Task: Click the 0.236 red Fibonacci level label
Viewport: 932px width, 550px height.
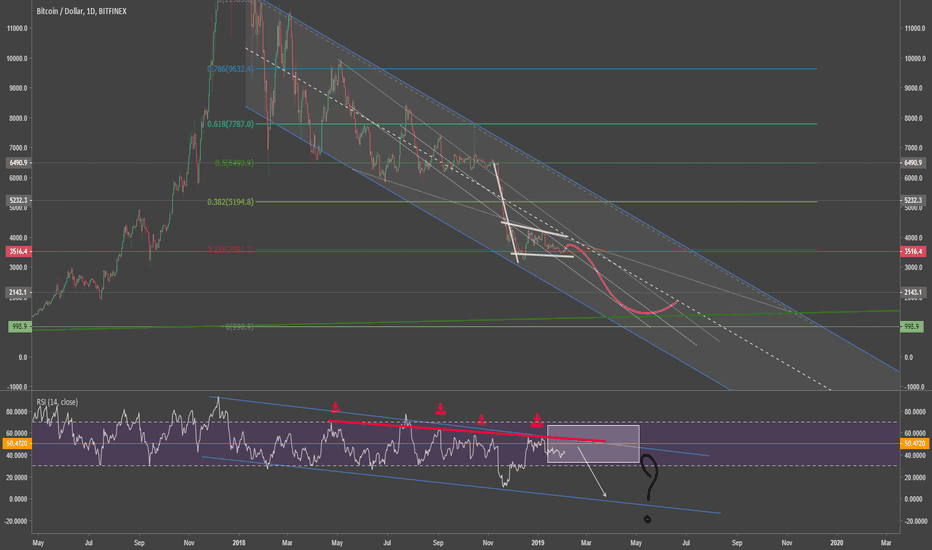Action: [x=230, y=250]
